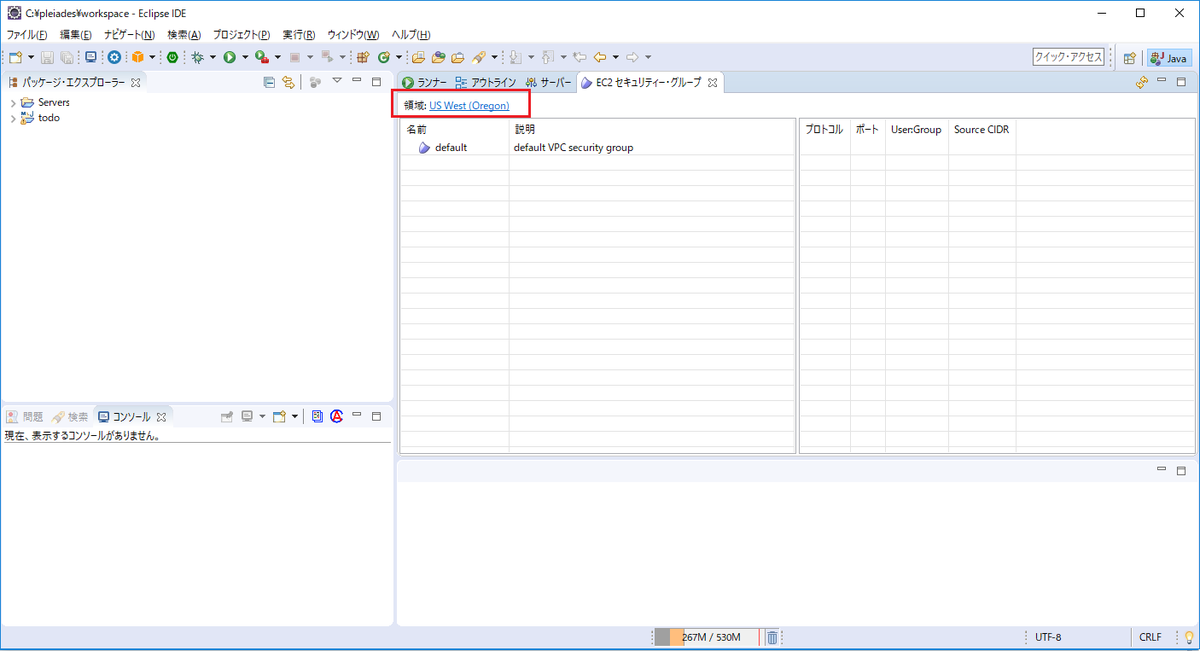Screen dimensions: 1200x651
Task: Open the ファイル menu
Action: pyautogui.click(x=27, y=34)
